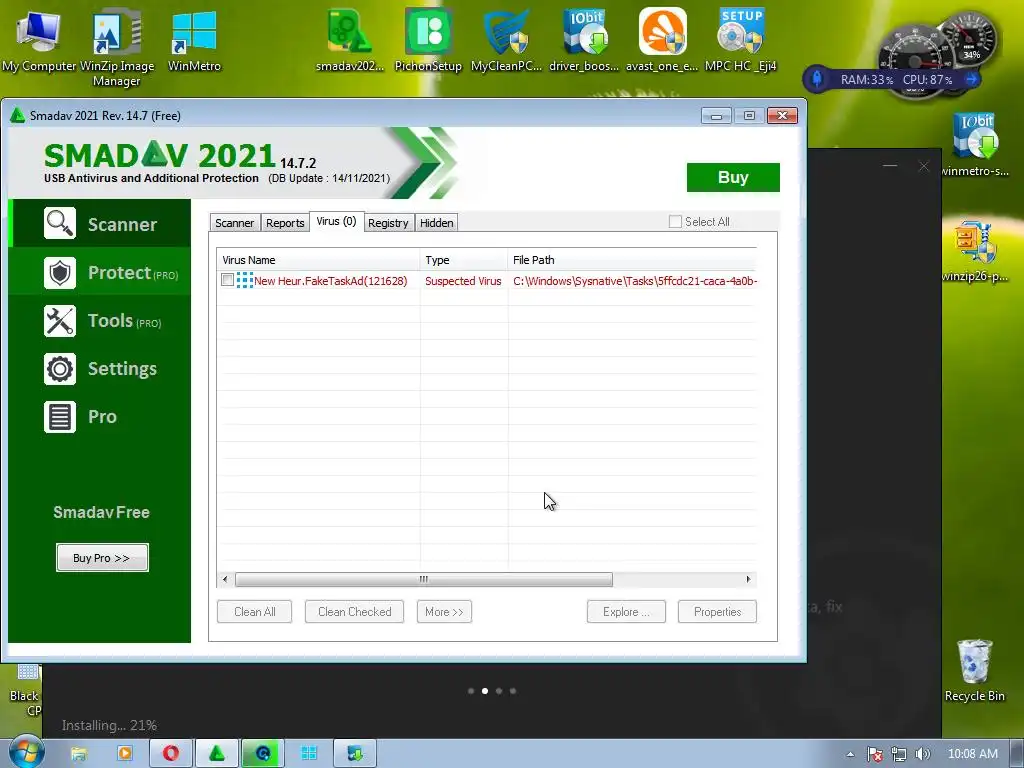Screen dimensions: 1024x768
Task: Show hidden tray icons arrow
Action: pyautogui.click(x=850, y=754)
